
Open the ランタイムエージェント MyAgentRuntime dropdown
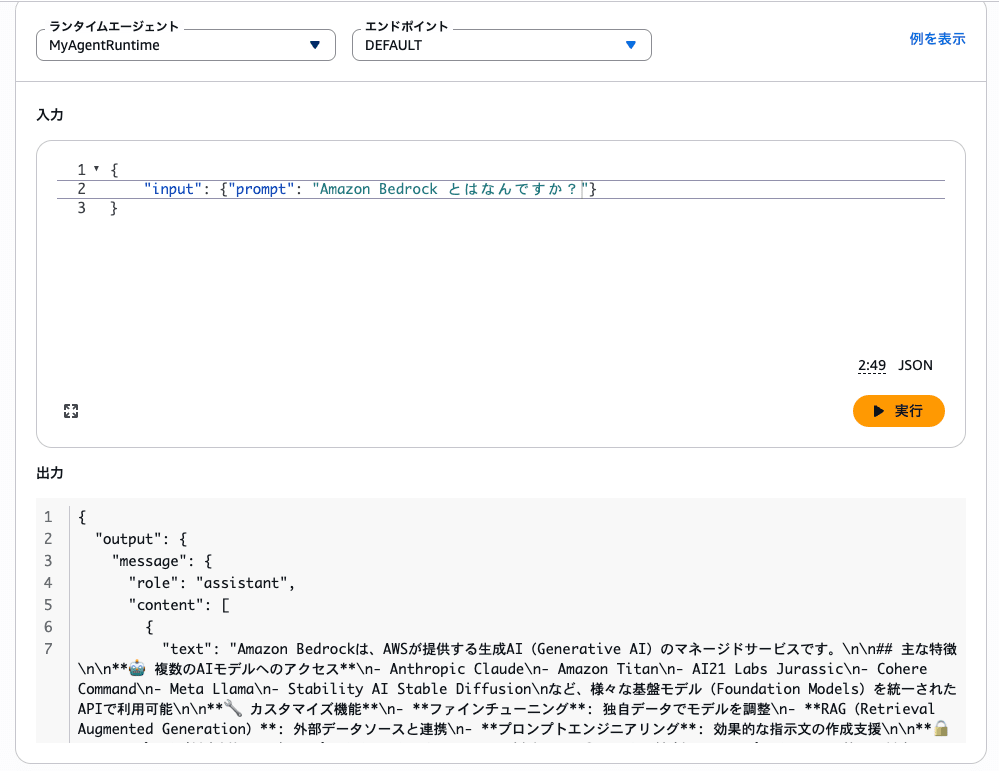click(186, 45)
